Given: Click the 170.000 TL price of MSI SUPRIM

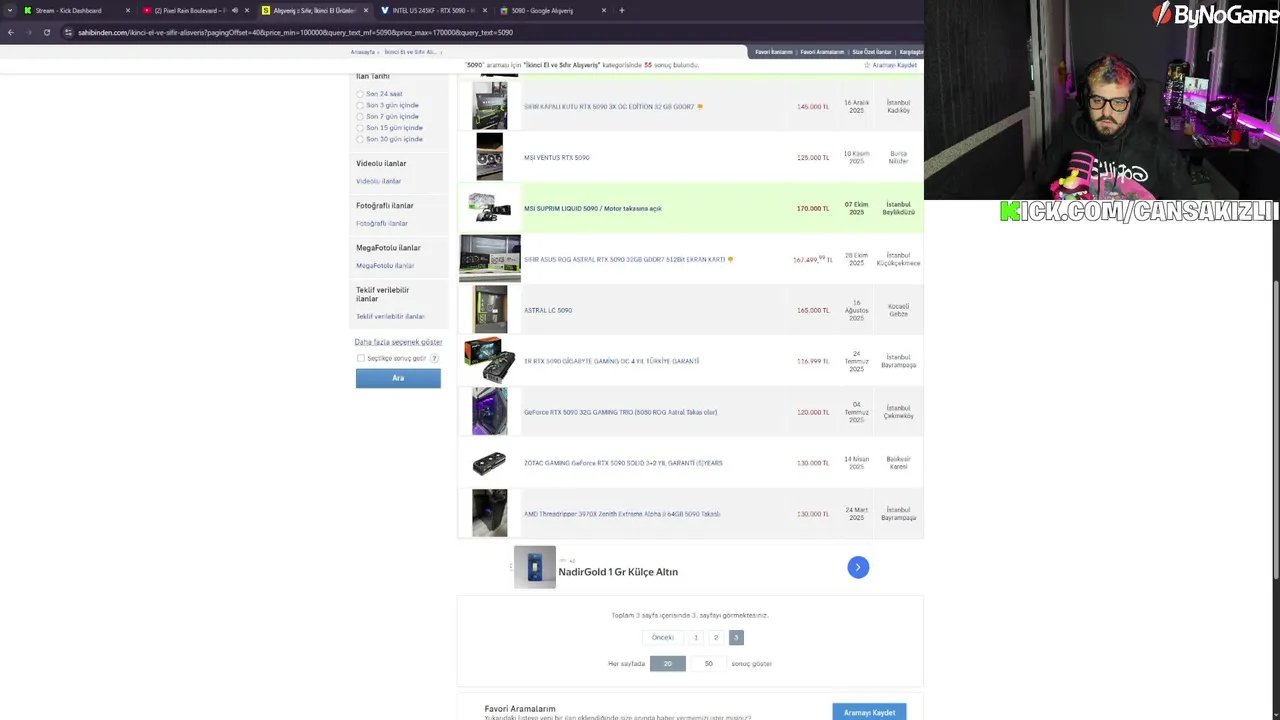Looking at the screenshot, I should pyautogui.click(x=813, y=209).
